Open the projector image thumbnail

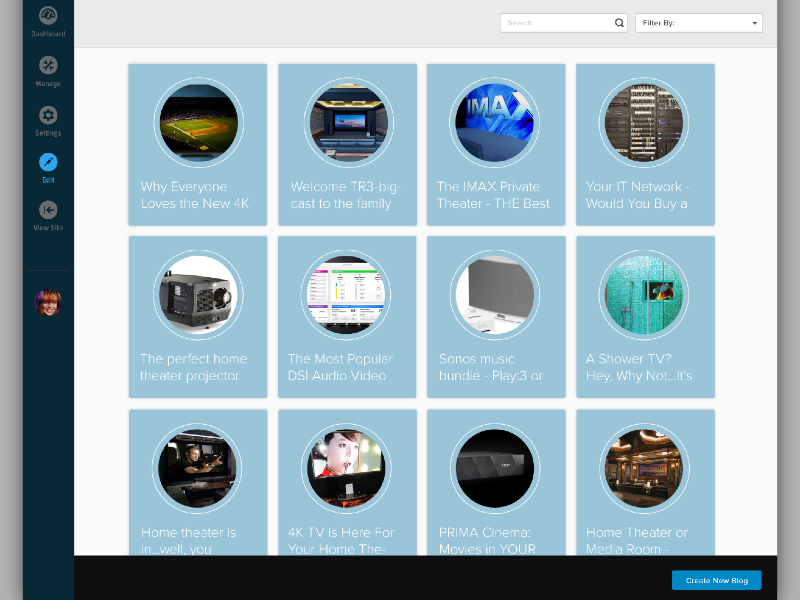tap(198, 295)
